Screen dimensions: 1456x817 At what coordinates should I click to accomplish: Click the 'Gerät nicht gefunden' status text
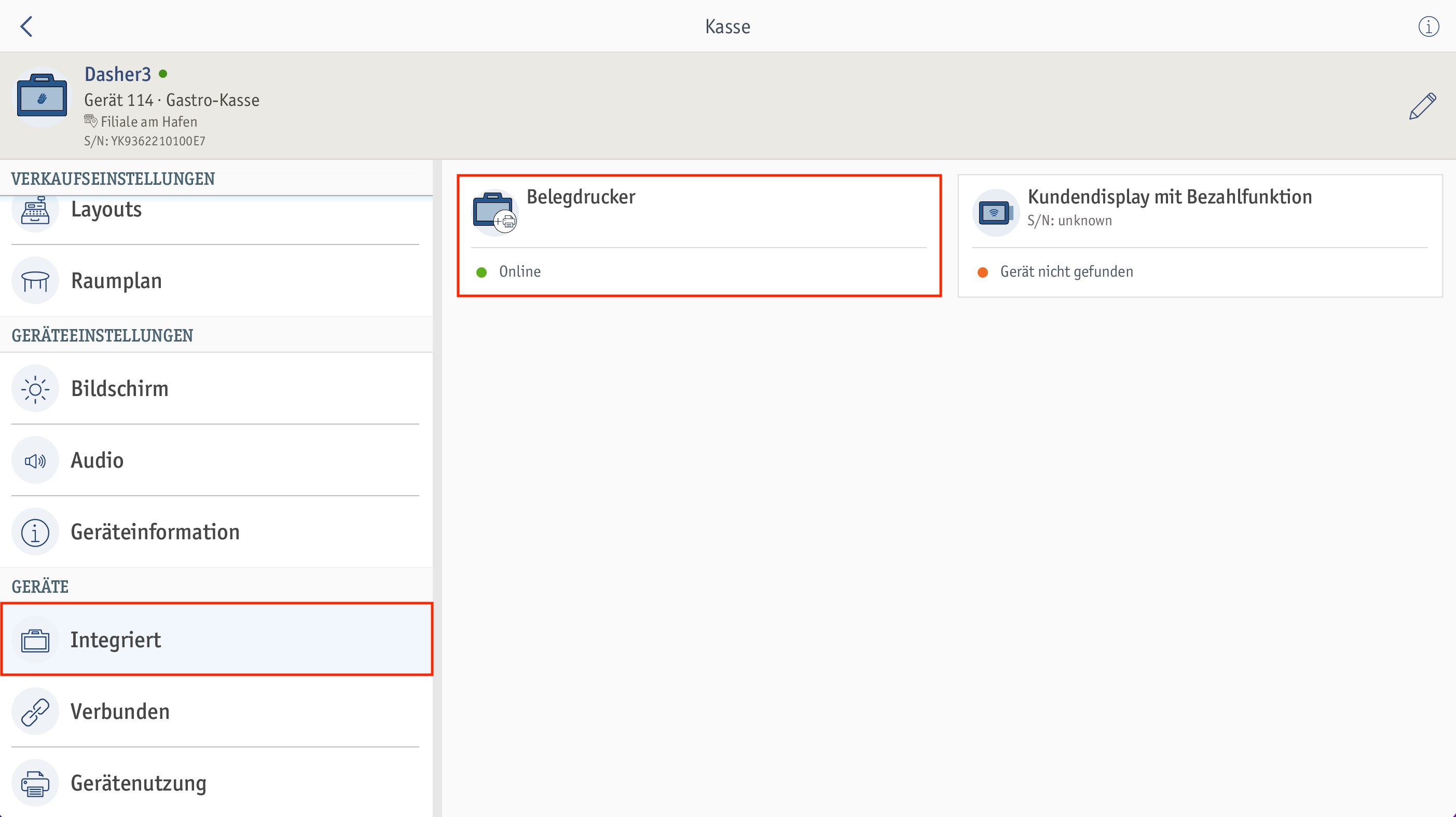(x=1066, y=271)
